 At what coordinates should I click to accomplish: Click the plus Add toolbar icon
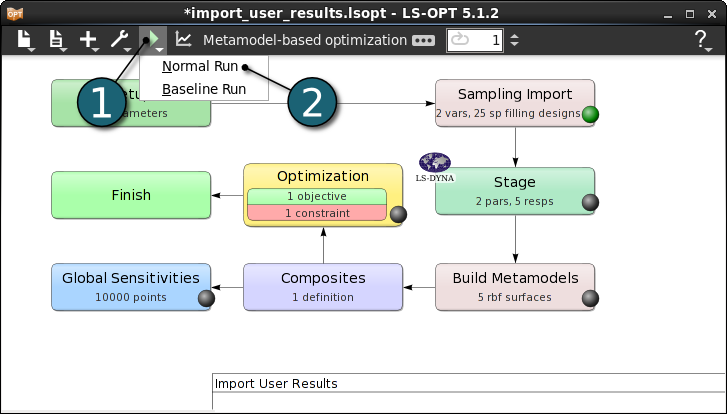pyautogui.click(x=89, y=40)
